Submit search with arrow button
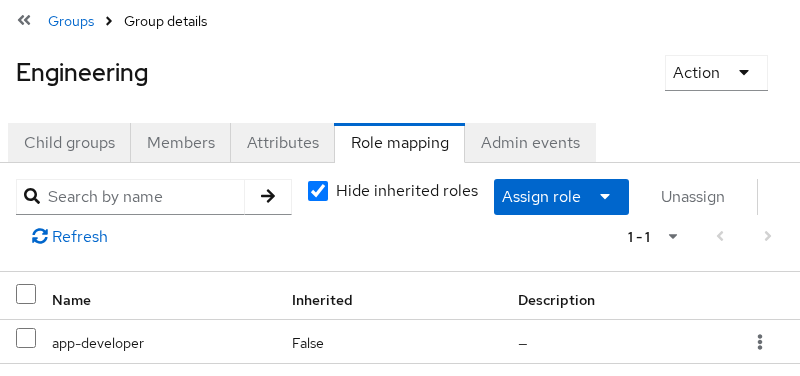800x376 pixels. pyautogui.click(x=268, y=196)
